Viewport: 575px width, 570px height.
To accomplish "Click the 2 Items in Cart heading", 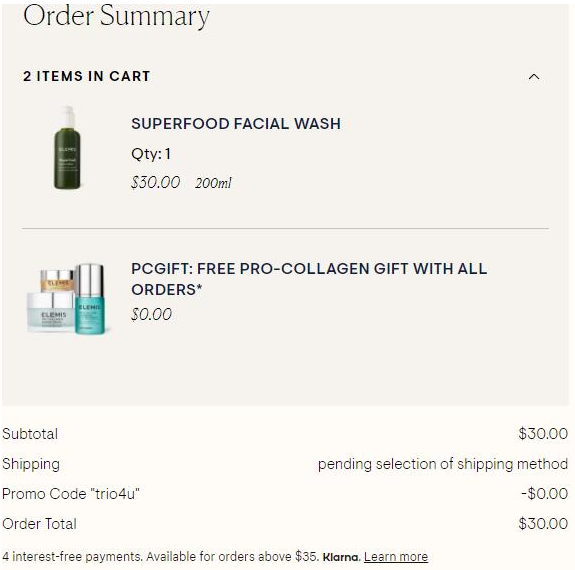I will 87,76.
